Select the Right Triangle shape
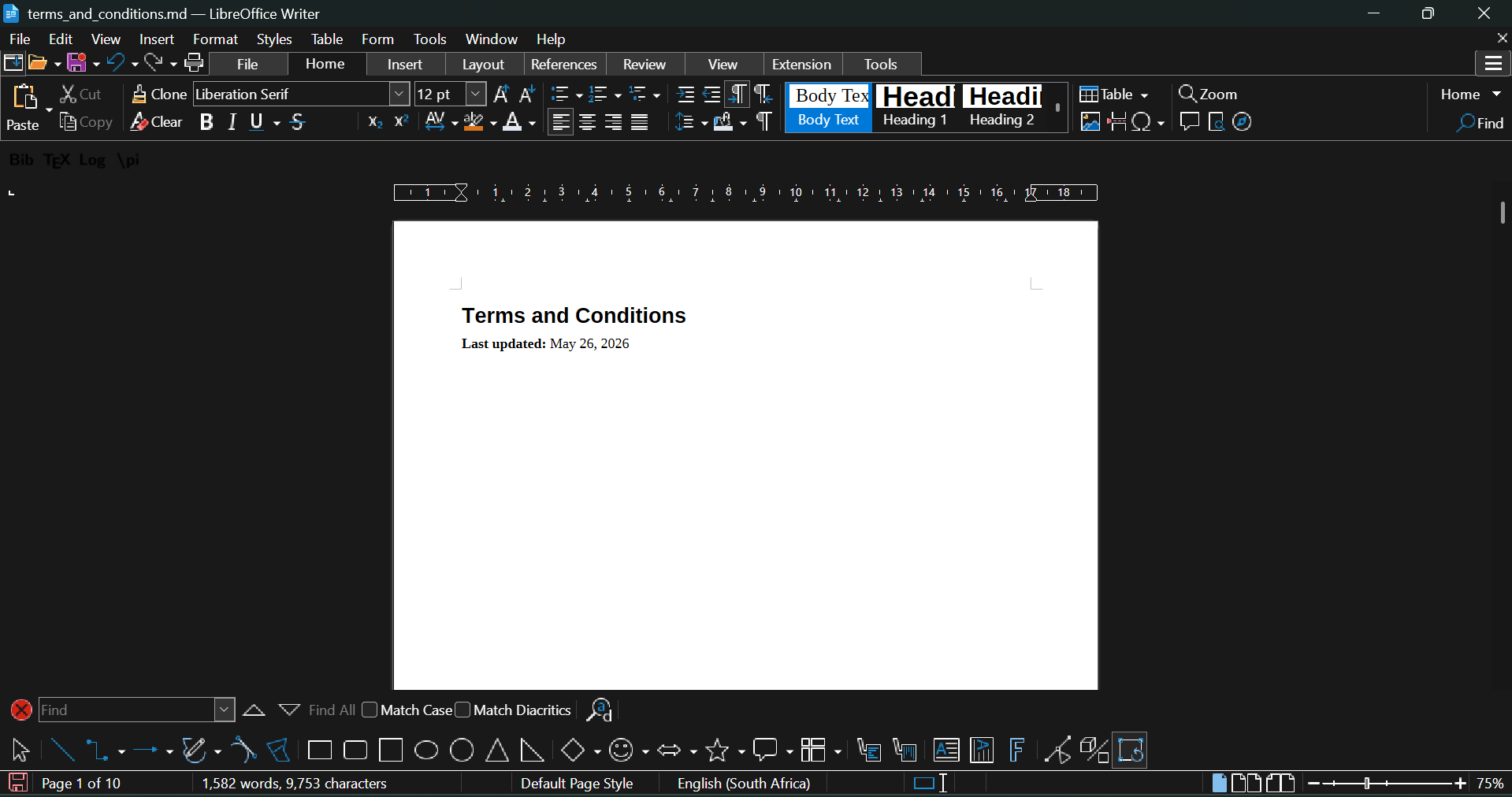This screenshot has height=797, width=1512. pos(533,751)
